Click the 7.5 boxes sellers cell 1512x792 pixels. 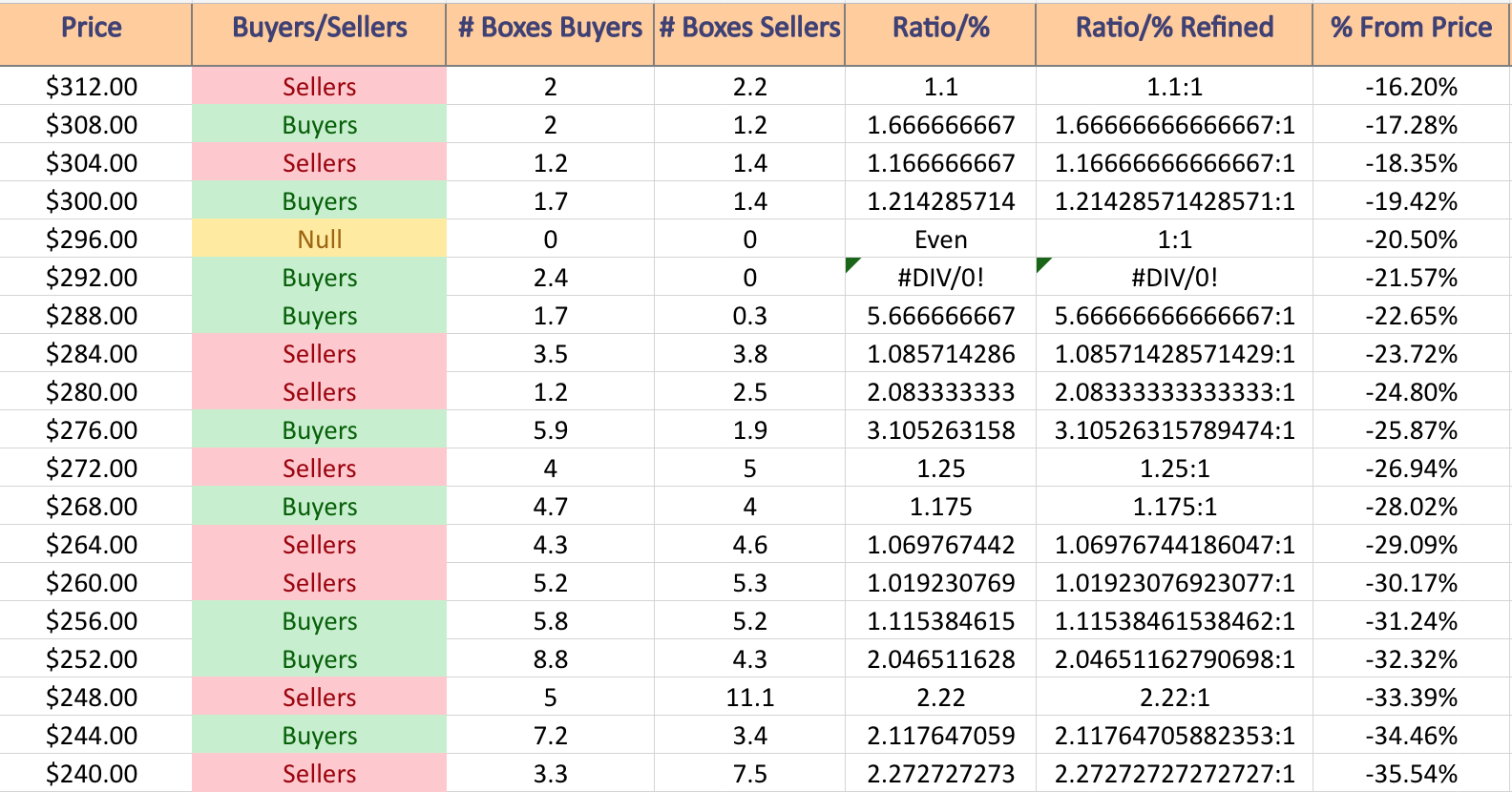point(749,774)
